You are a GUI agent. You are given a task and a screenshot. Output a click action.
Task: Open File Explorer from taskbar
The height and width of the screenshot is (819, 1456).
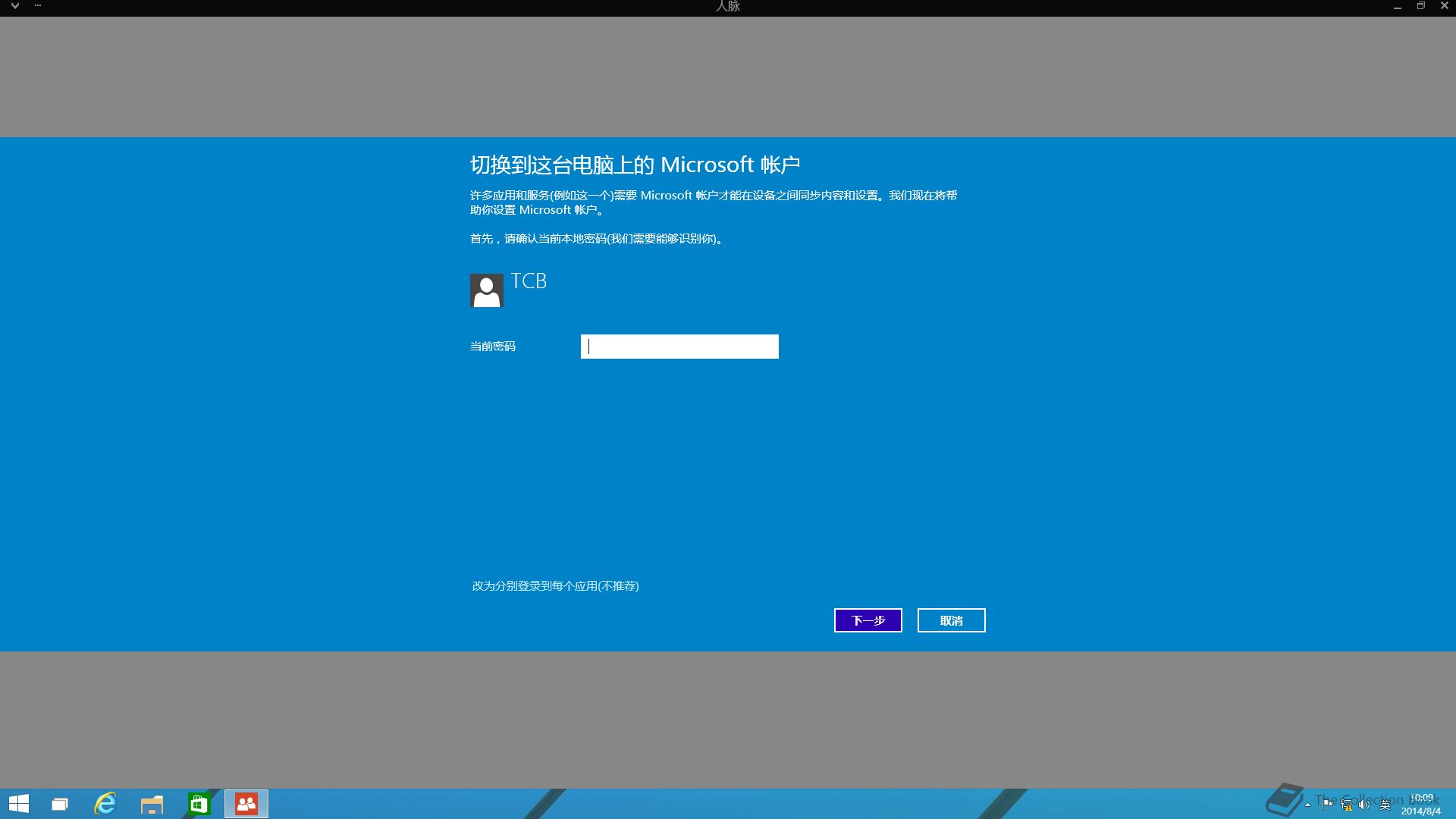[152, 804]
